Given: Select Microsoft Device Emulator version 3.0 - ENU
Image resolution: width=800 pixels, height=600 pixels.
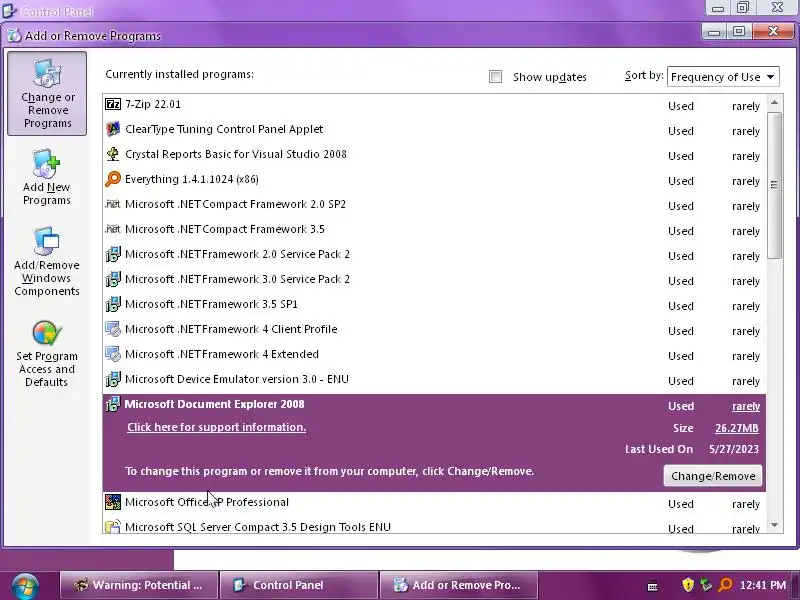Looking at the screenshot, I should (434, 380).
